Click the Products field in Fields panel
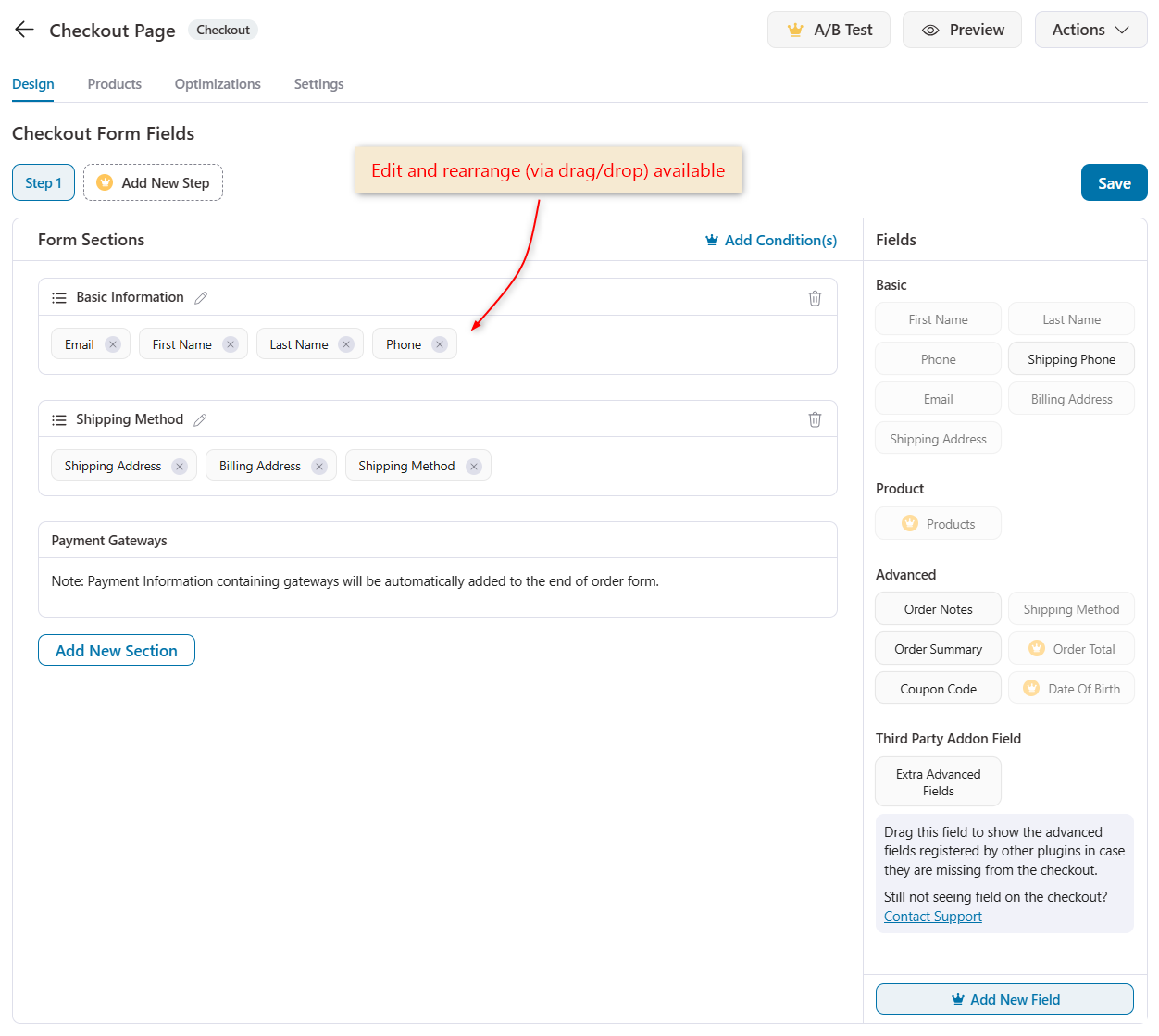The image size is (1159, 1036). click(x=938, y=524)
